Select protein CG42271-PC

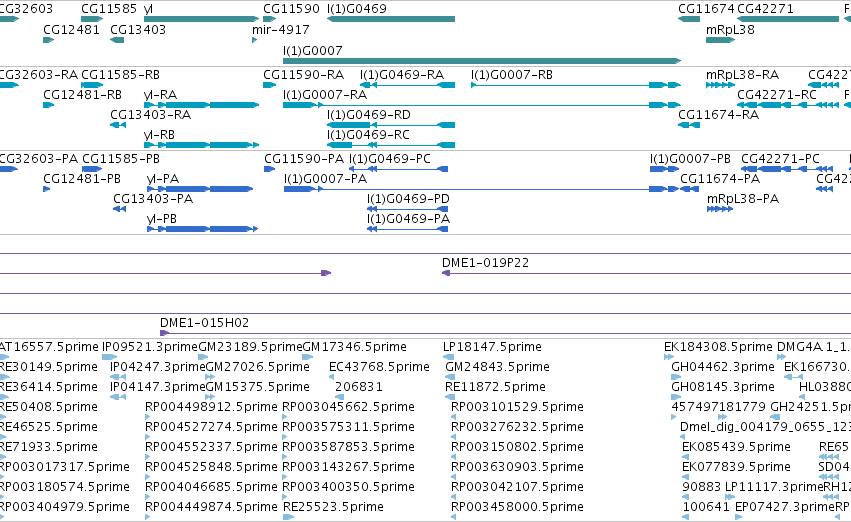coord(787,169)
